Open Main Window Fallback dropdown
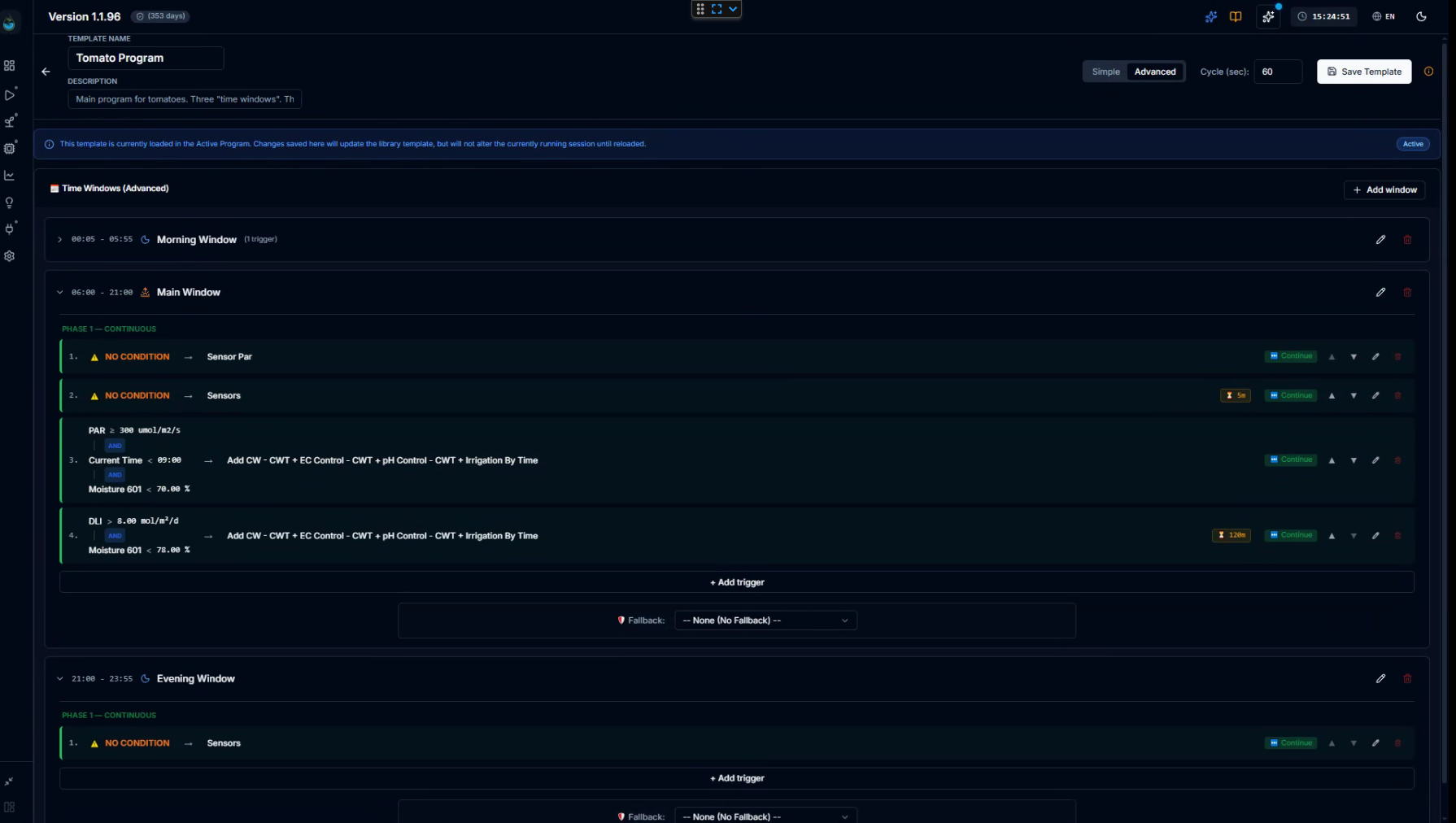The image size is (1456, 823). click(765, 621)
